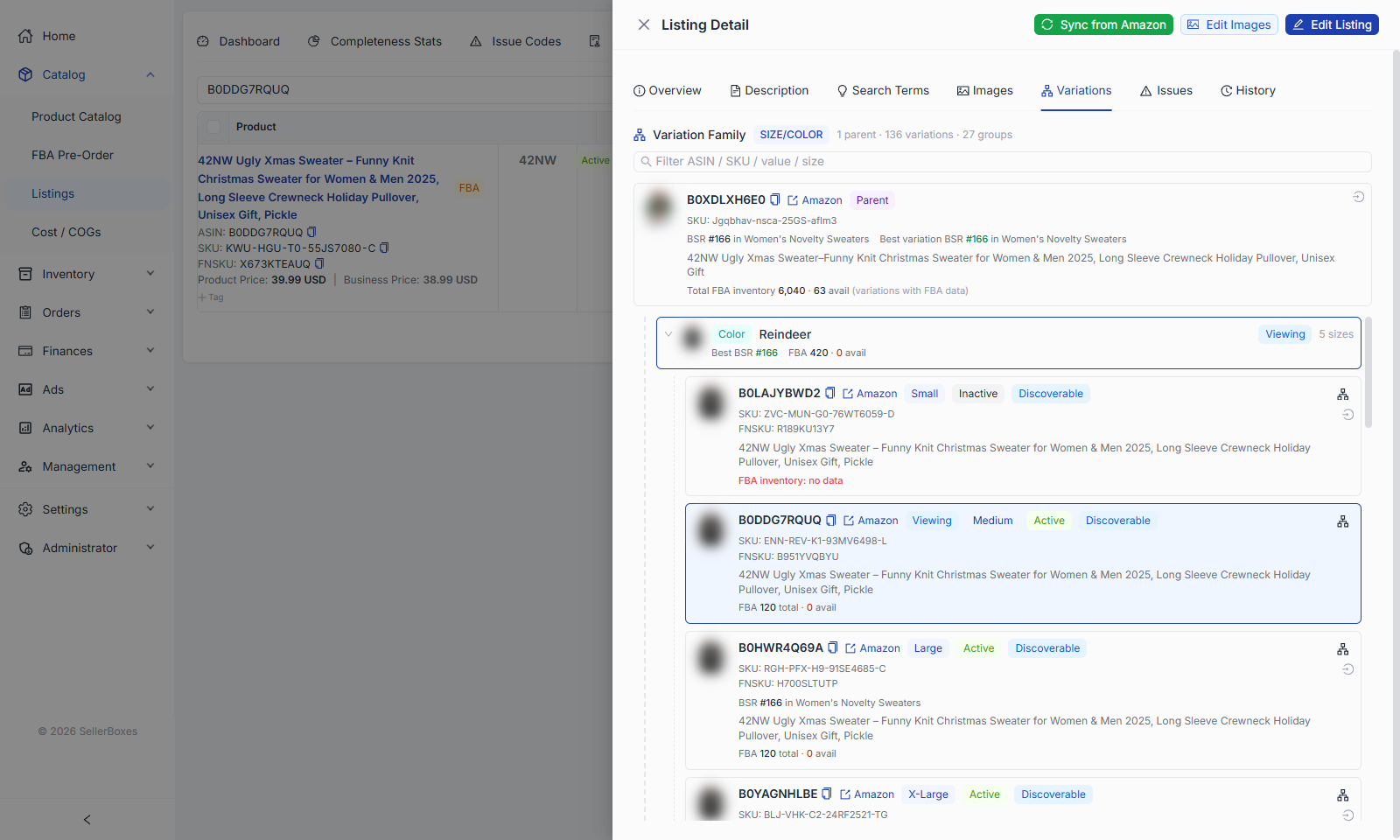Open 42NW Ugly Xmas Sweater listing title
Screen dimensions: 1400x840
tap(318, 187)
